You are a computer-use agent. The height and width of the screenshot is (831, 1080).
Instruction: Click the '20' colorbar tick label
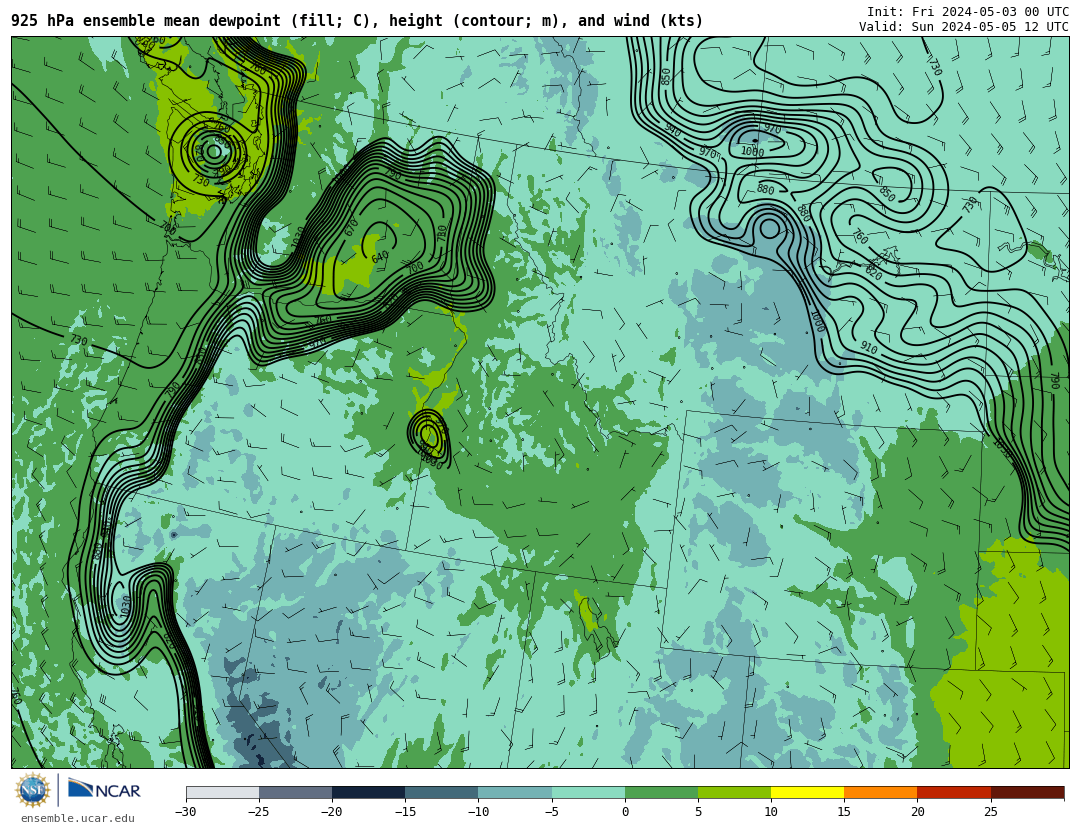point(917,812)
